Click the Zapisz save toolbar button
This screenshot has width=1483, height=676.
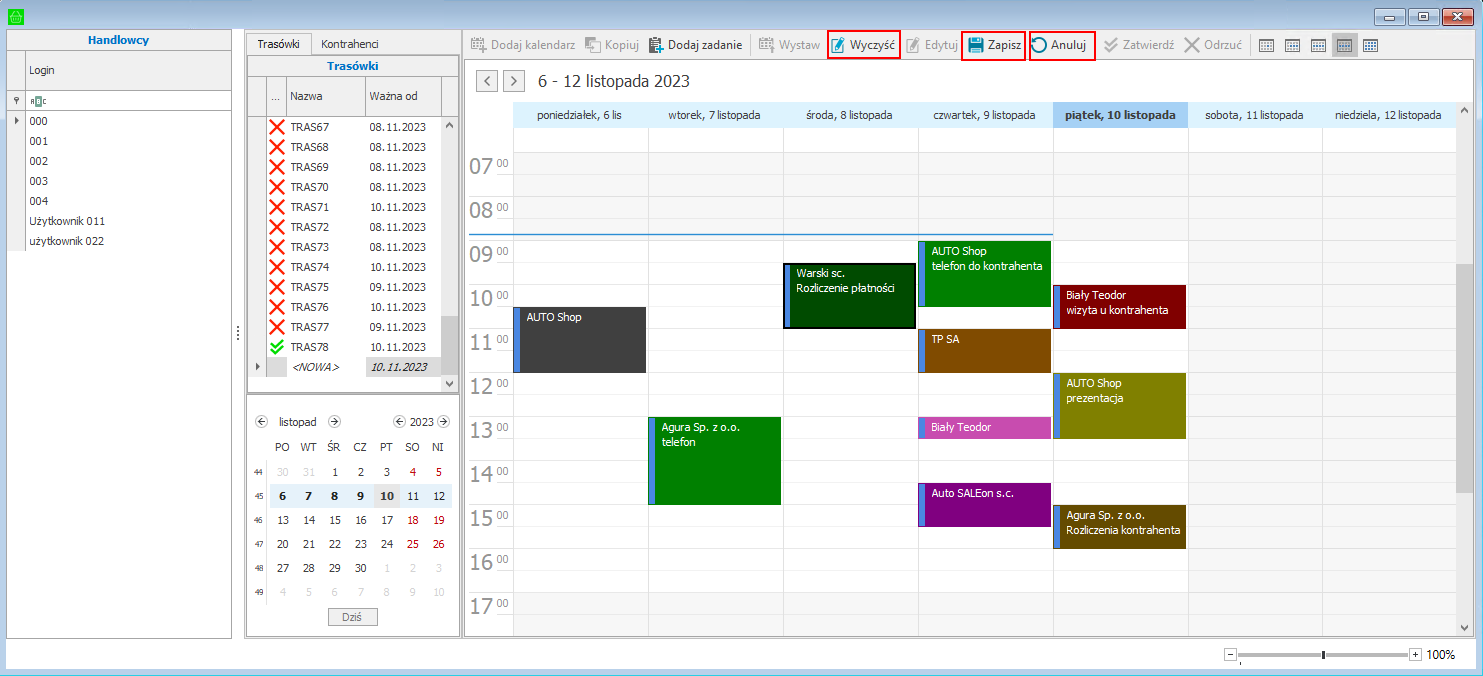(x=993, y=45)
